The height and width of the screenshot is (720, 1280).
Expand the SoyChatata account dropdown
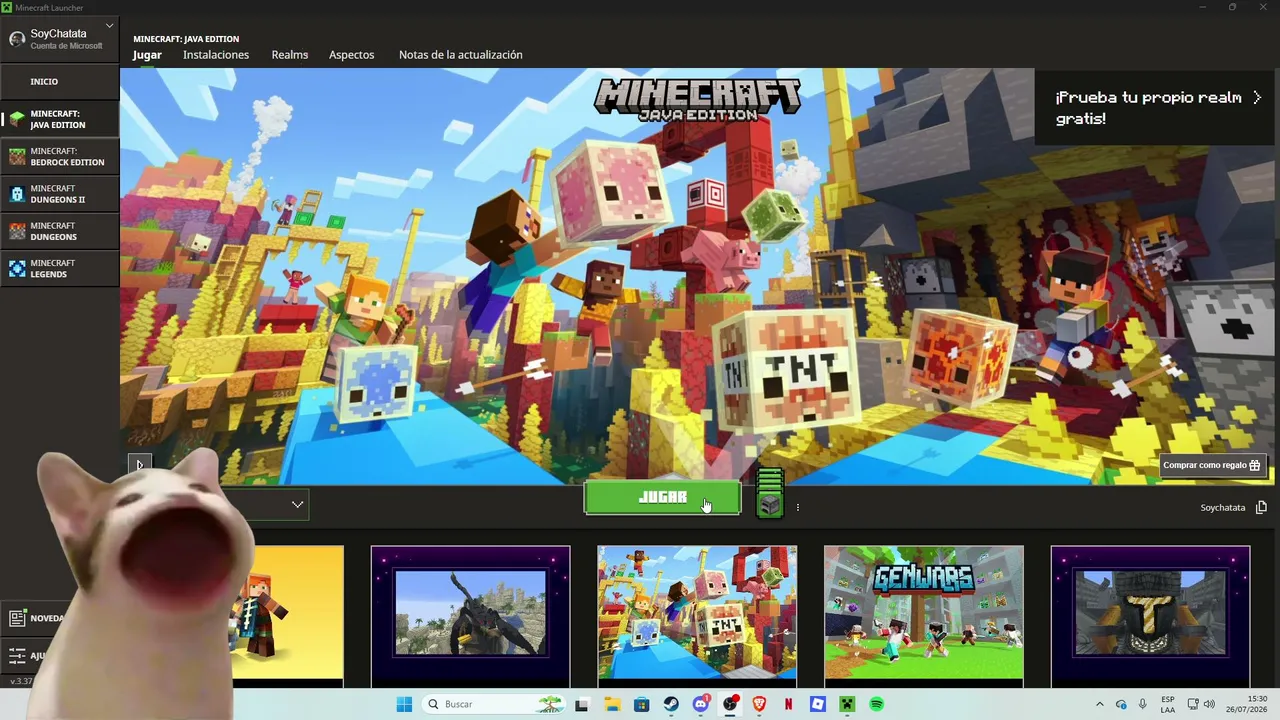[109, 26]
